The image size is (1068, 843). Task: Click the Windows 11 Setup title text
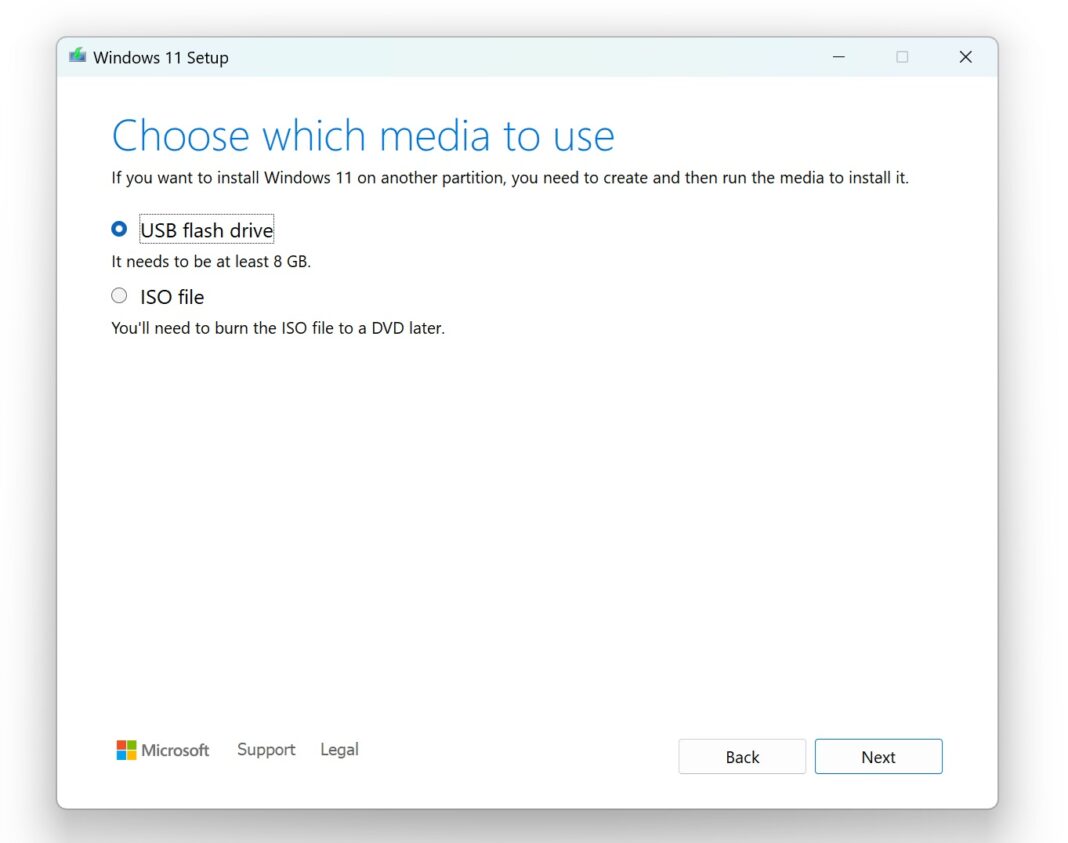click(162, 57)
